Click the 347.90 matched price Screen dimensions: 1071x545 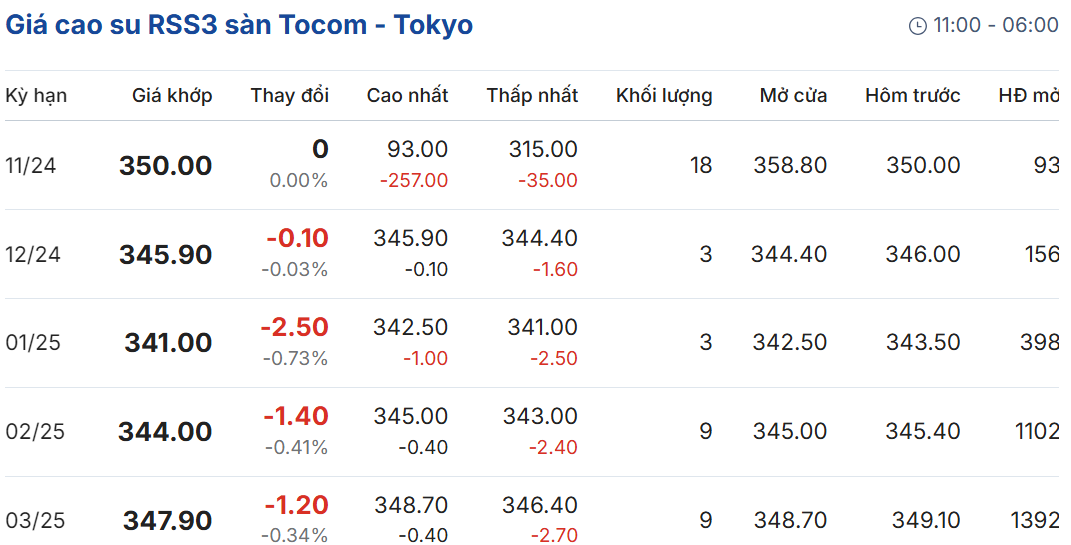(167, 521)
